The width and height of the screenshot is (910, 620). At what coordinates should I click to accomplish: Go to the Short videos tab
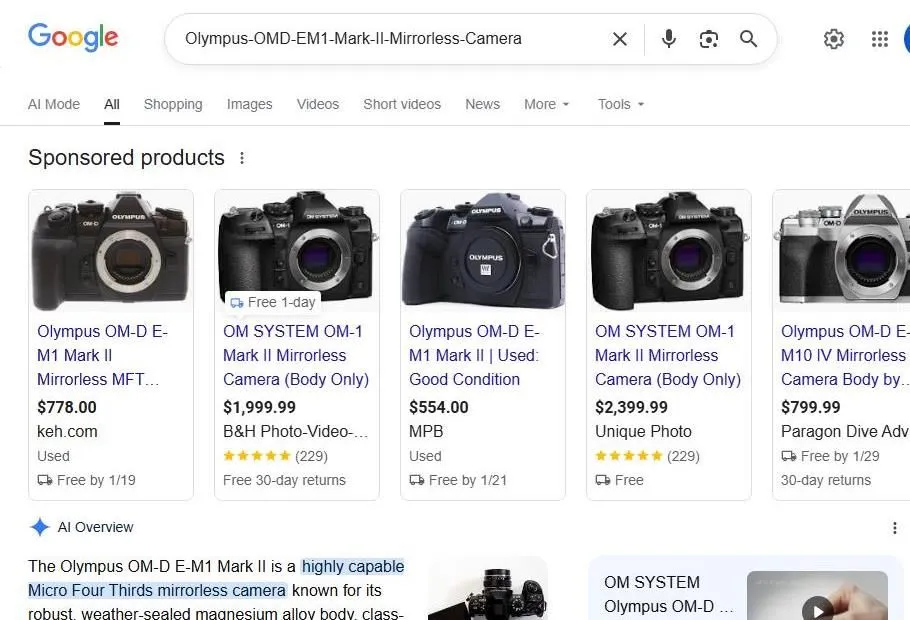(402, 104)
